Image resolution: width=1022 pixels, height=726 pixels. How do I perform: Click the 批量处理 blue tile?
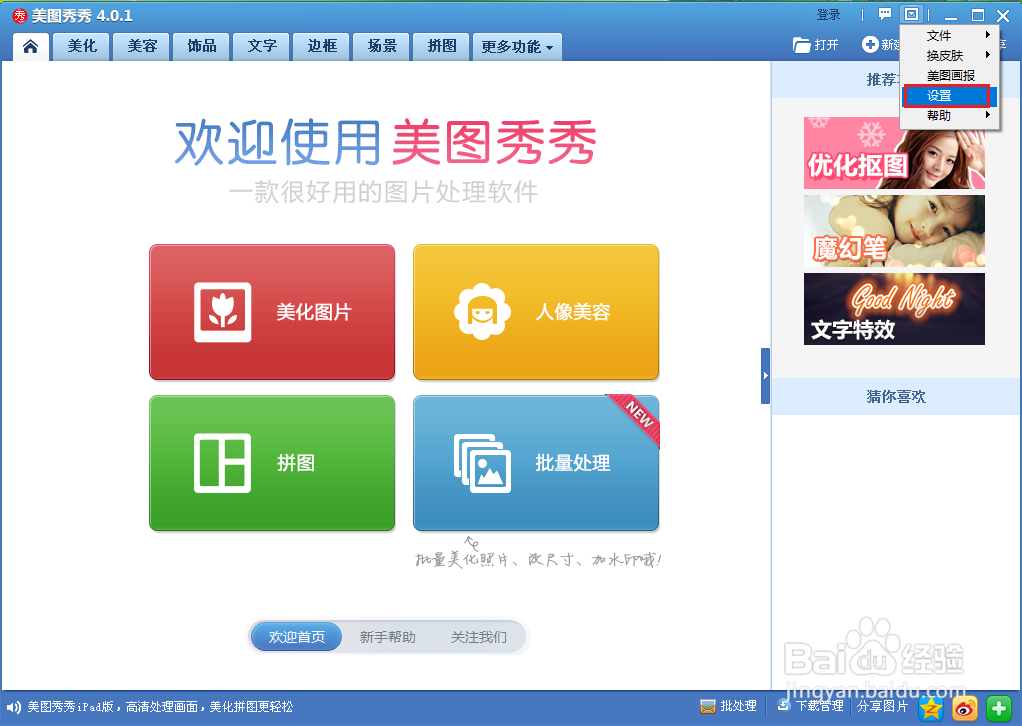pos(536,463)
